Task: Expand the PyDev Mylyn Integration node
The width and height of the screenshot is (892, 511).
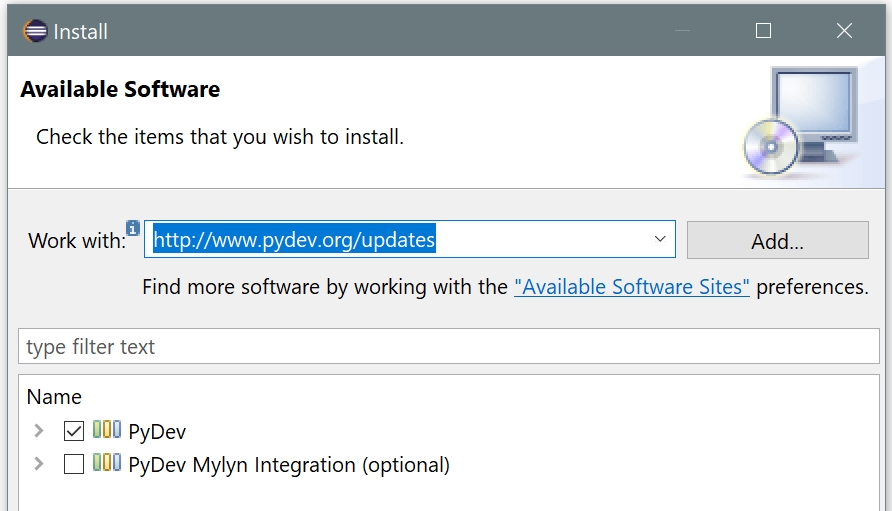Action: coord(39,464)
